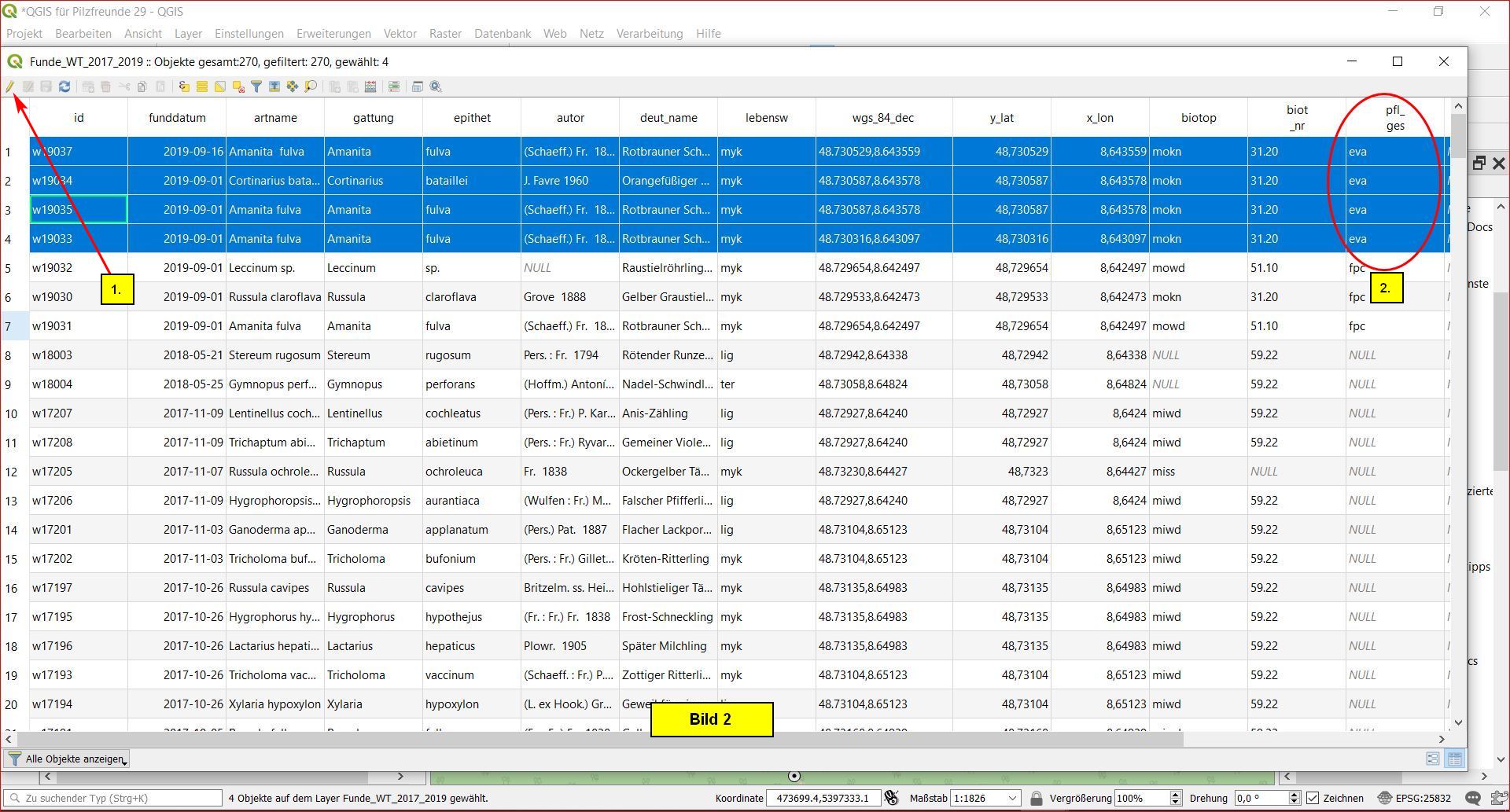
Task: Click the move selection to top icon
Action: [274, 86]
